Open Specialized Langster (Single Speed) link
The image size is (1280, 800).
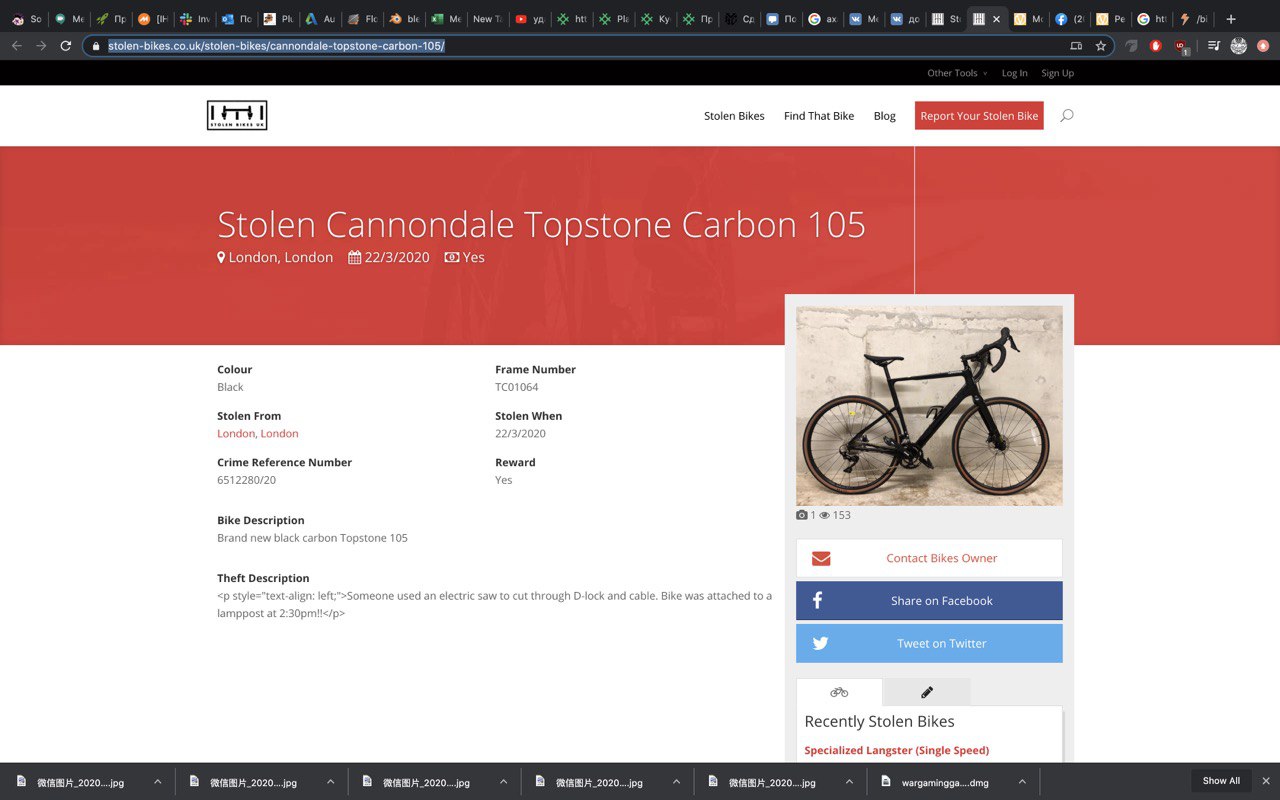[x=897, y=750]
